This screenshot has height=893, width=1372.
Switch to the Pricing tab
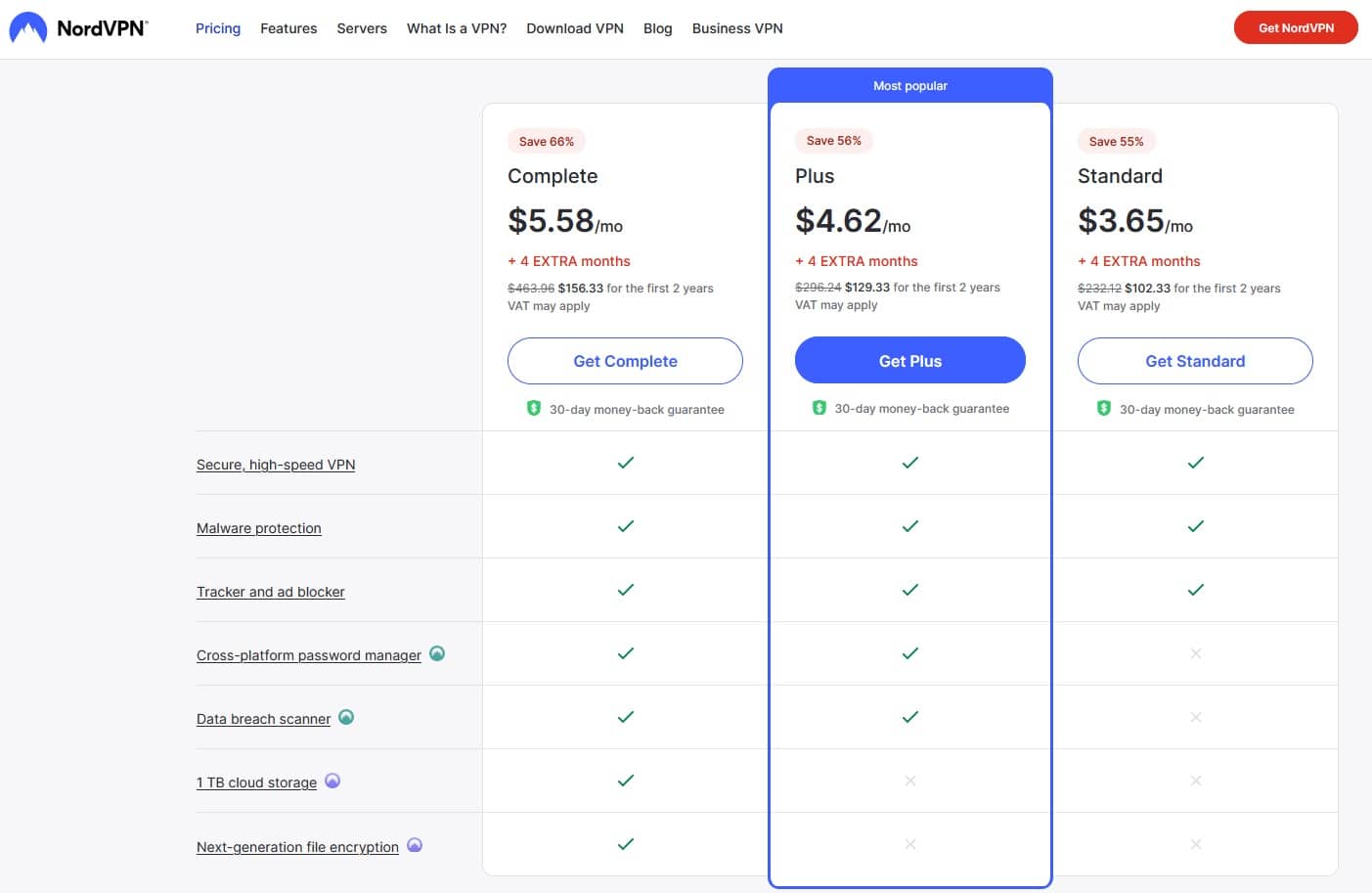pyautogui.click(x=217, y=28)
